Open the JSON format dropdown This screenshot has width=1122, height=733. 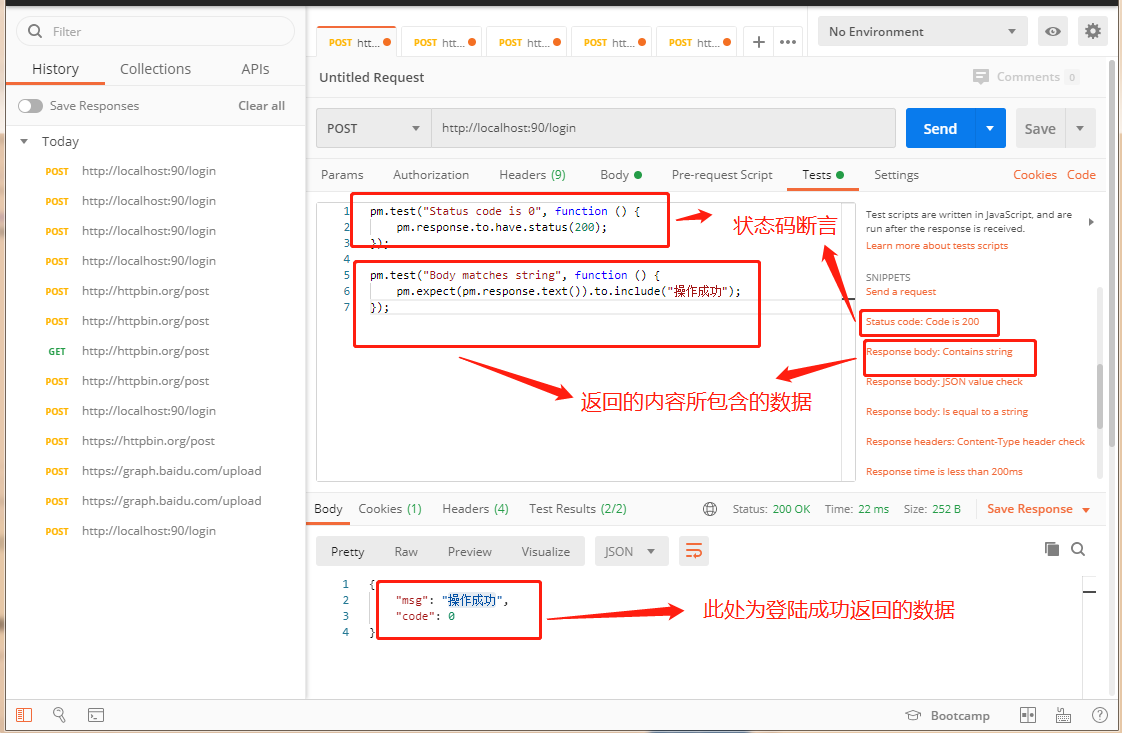631,551
